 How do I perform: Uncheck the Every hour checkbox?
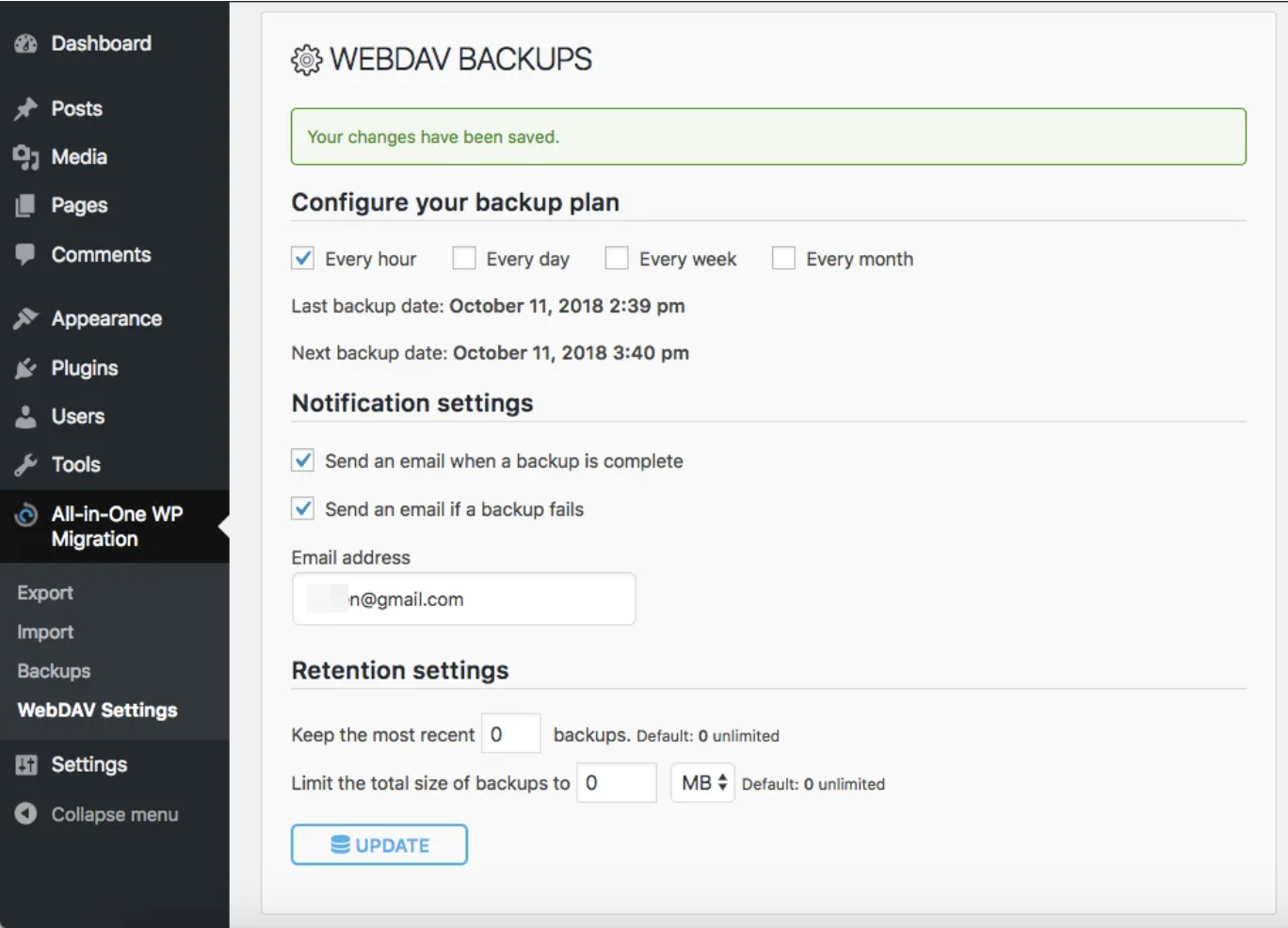pyautogui.click(x=302, y=258)
